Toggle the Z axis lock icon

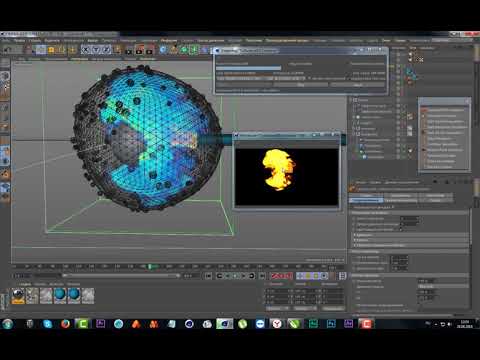coord(107,50)
